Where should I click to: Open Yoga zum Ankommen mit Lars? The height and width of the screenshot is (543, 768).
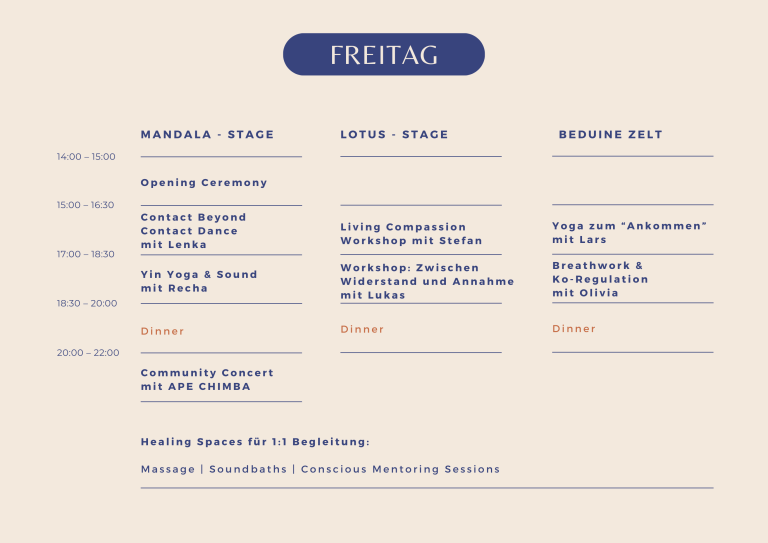(629, 233)
